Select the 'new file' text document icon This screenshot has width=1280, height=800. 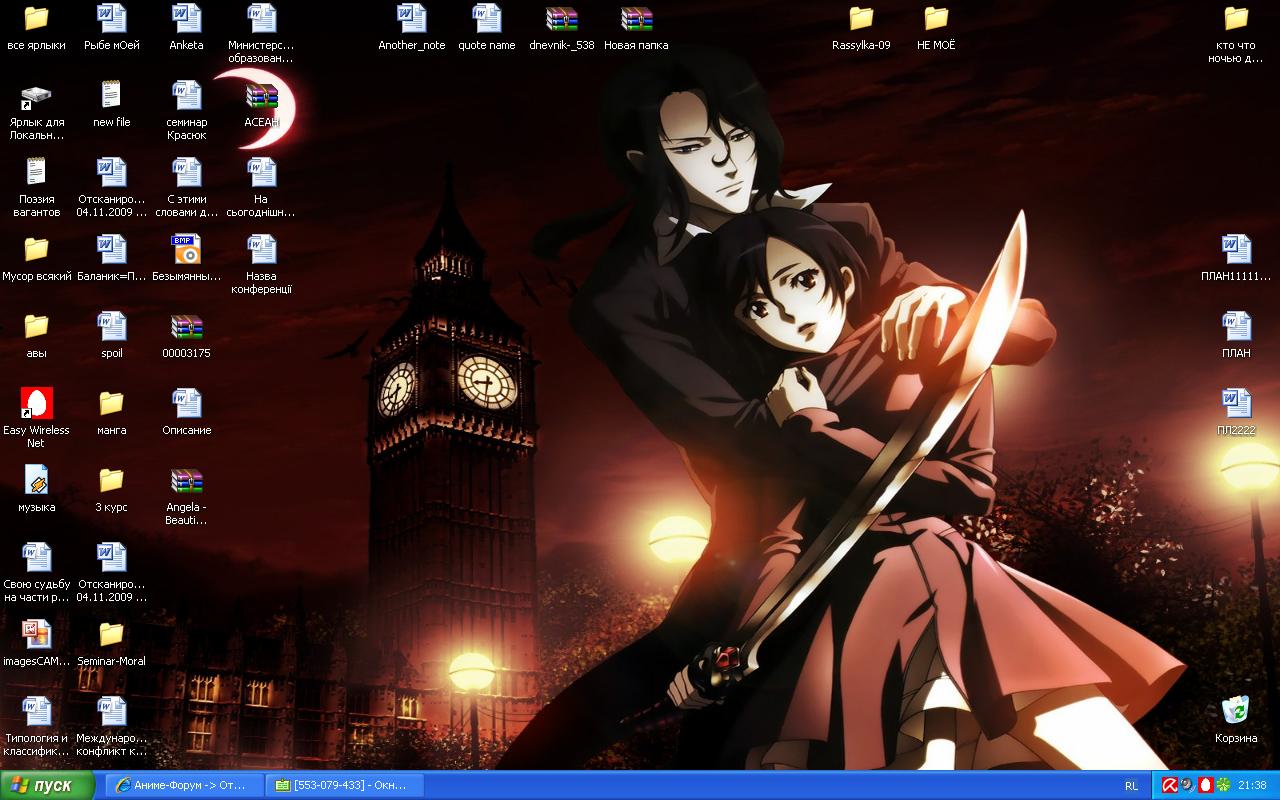[111, 96]
